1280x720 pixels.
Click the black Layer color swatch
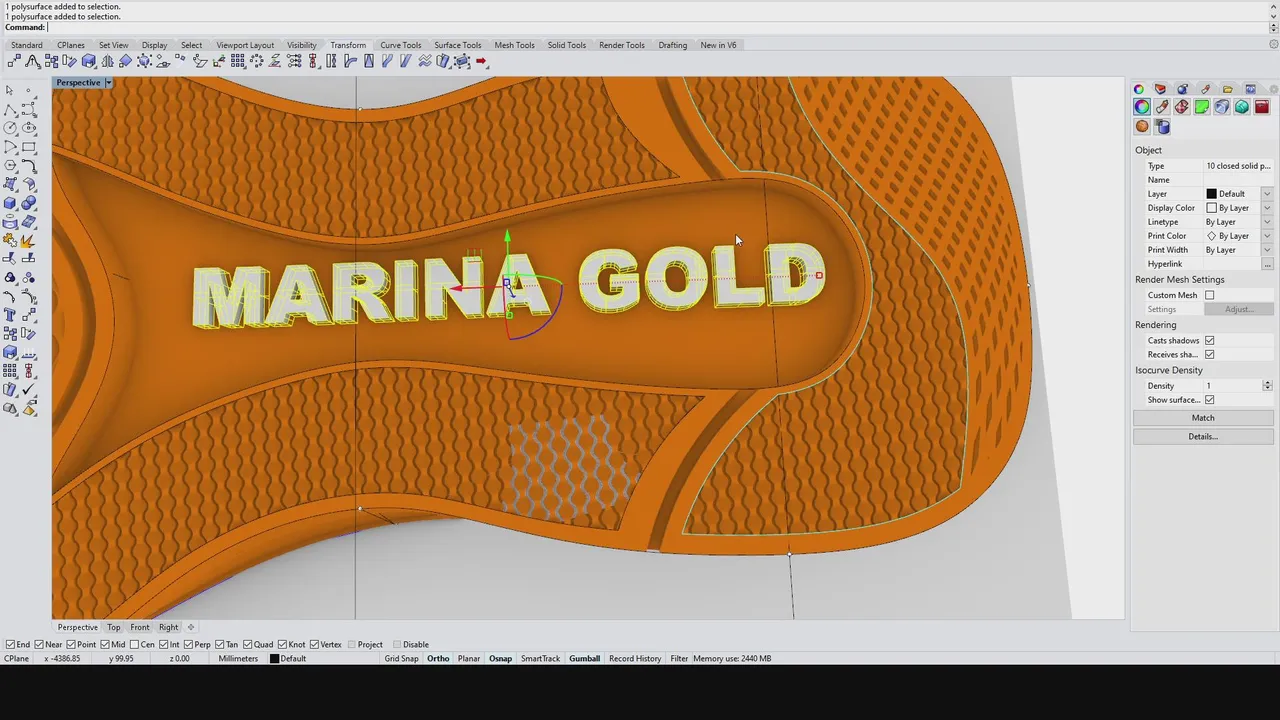pyautogui.click(x=1211, y=194)
